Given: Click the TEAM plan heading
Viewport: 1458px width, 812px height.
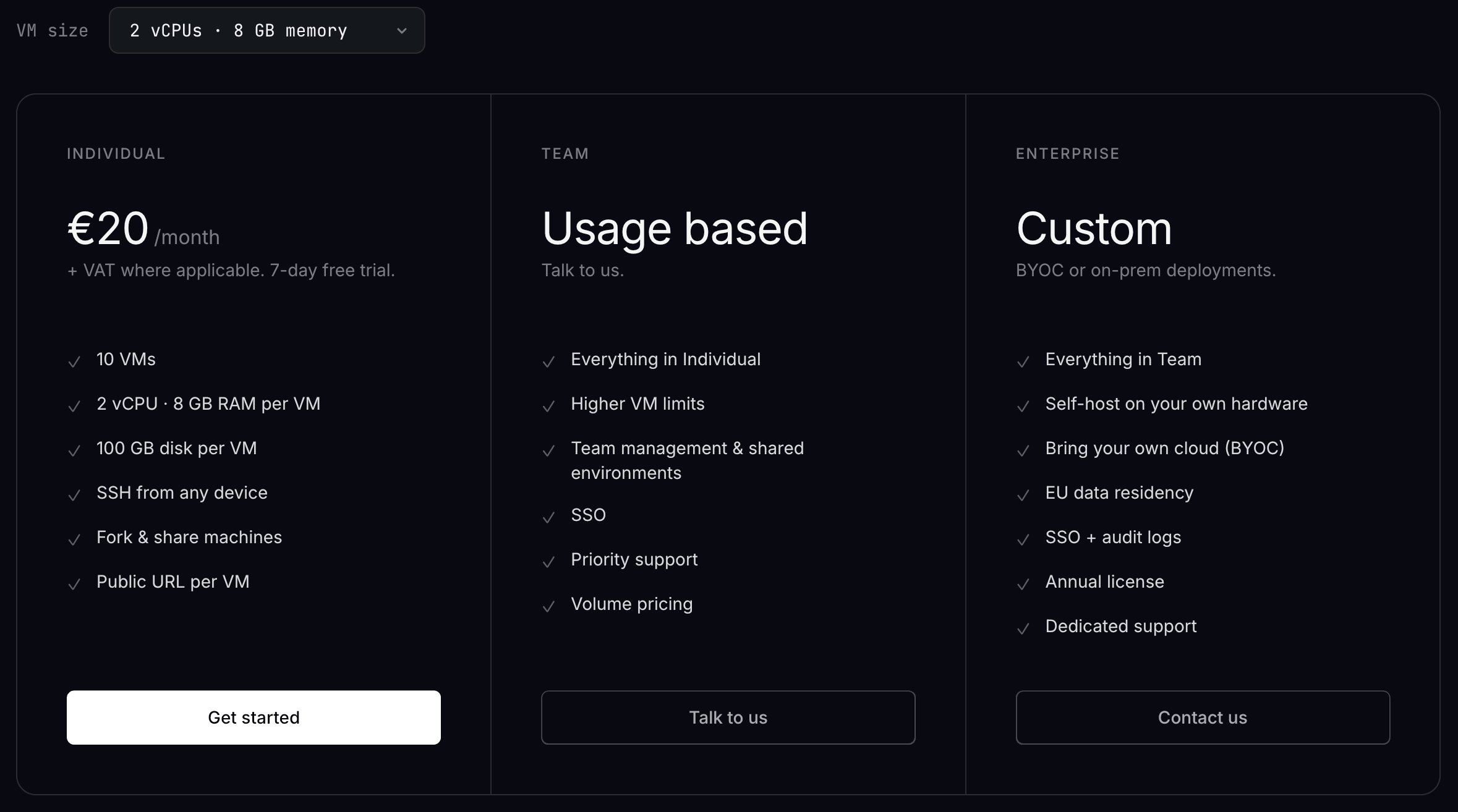Looking at the screenshot, I should [565, 153].
